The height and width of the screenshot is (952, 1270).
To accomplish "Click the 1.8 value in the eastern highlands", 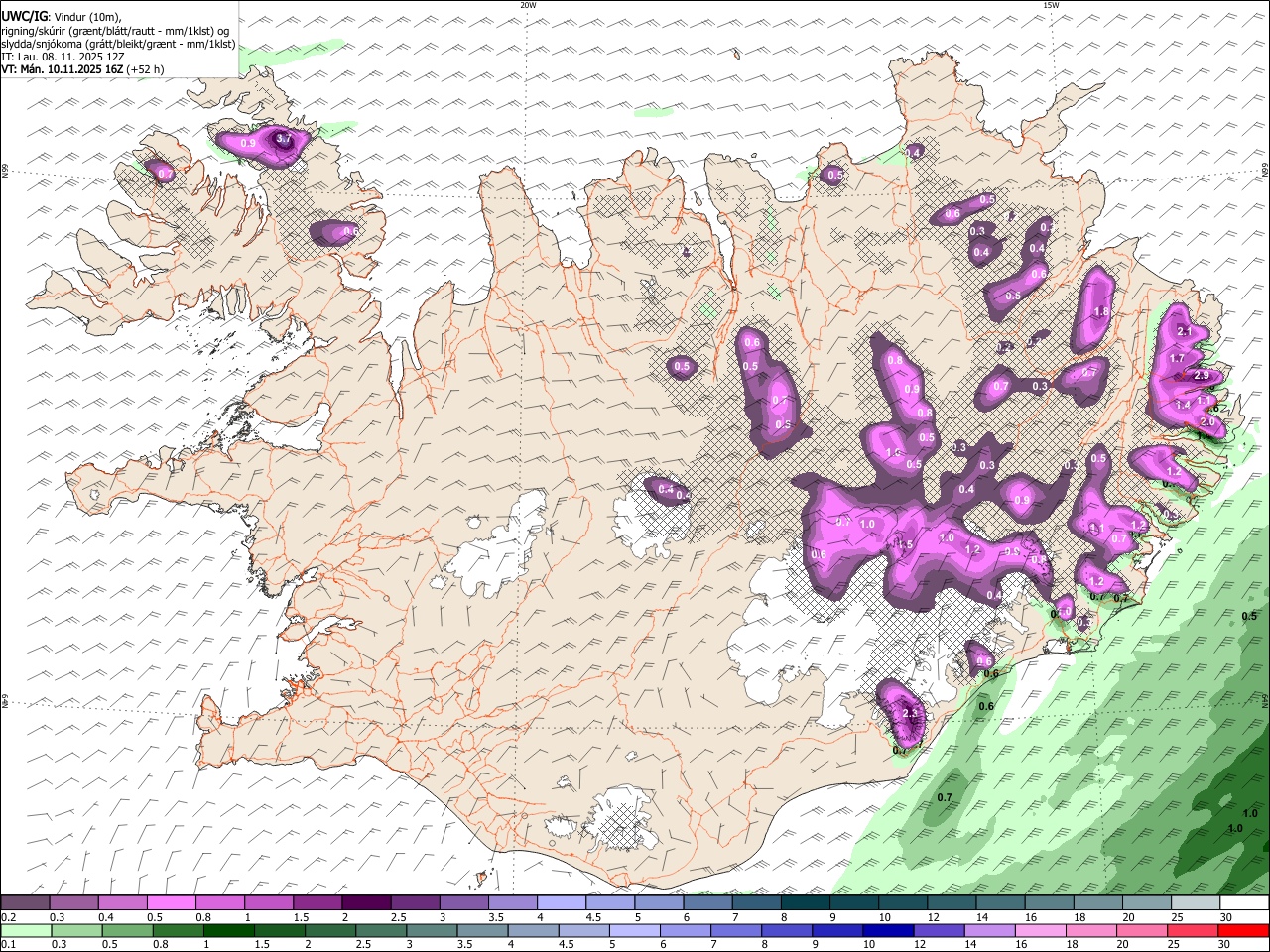I will click(x=1100, y=312).
